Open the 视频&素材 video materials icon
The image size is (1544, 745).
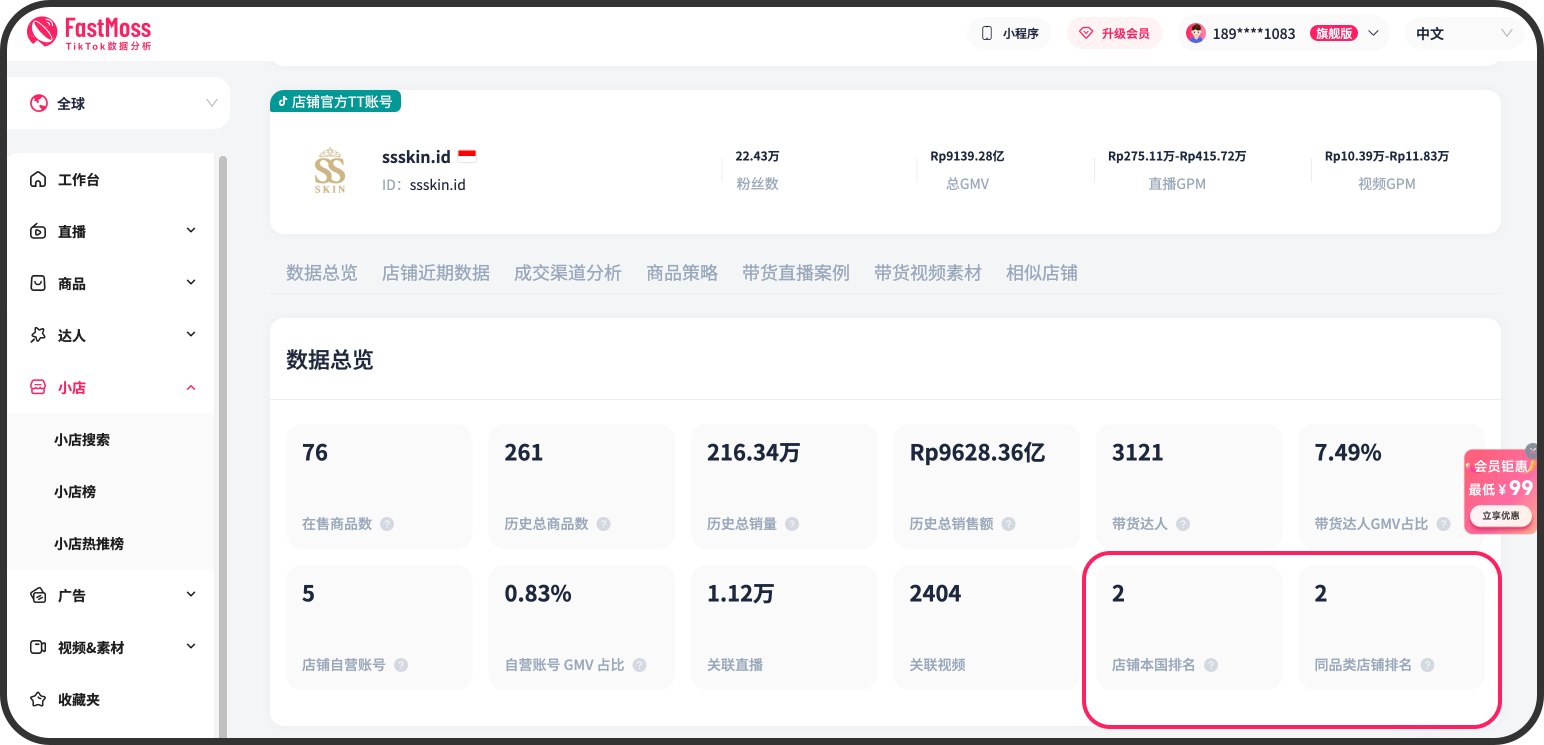click(x=40, y=647)
